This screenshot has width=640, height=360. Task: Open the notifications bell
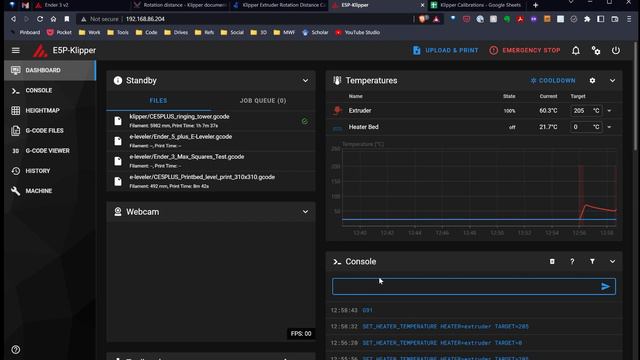[576, 51]
